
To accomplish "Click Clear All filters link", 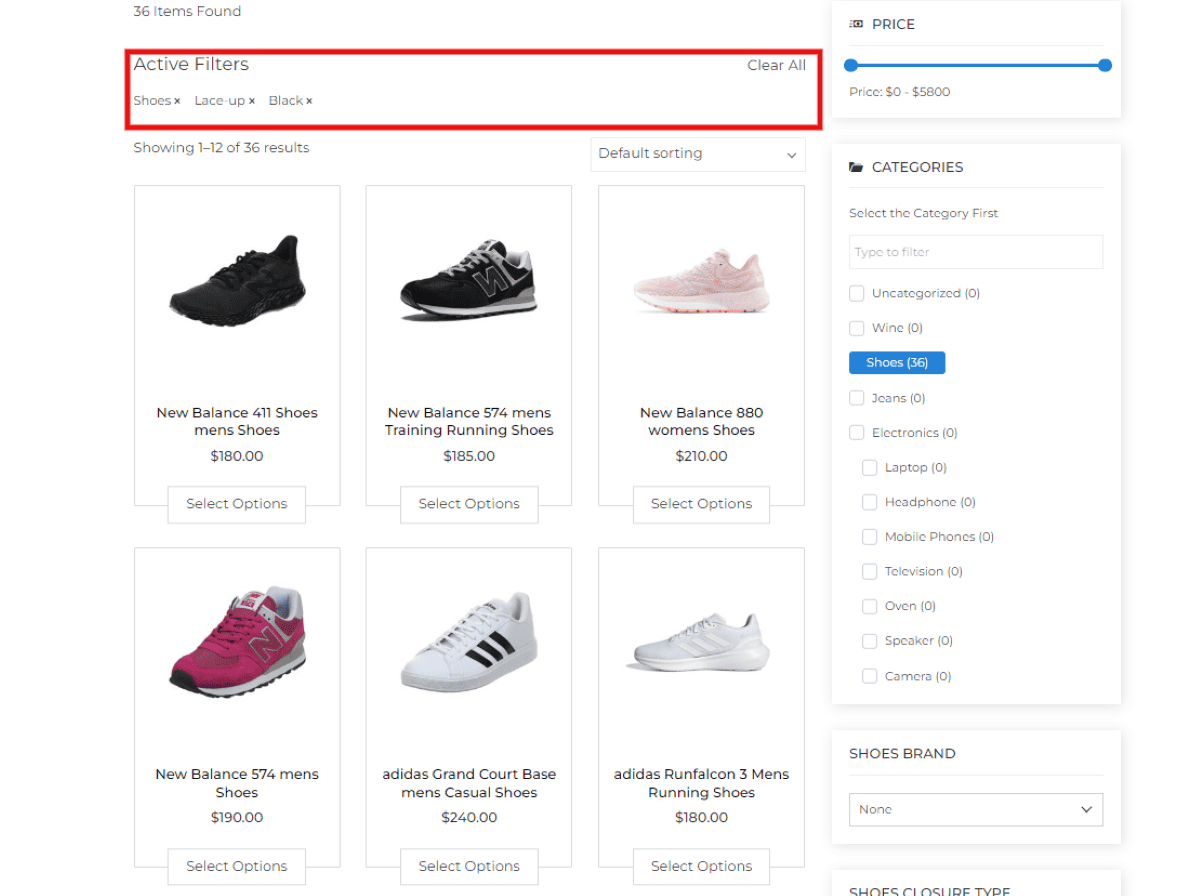I will pyautogui.click(x=776, y=65).
